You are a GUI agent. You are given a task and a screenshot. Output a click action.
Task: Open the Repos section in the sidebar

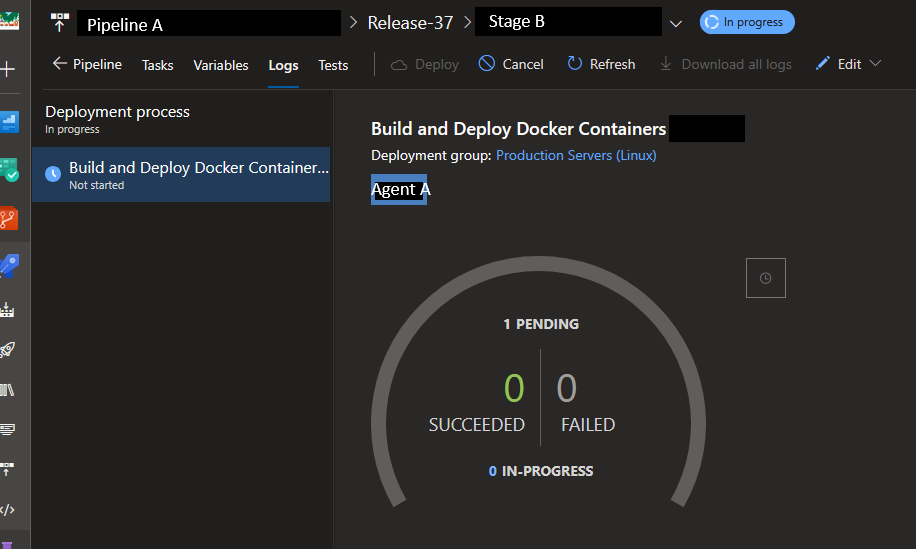click(x=9, y=218)
